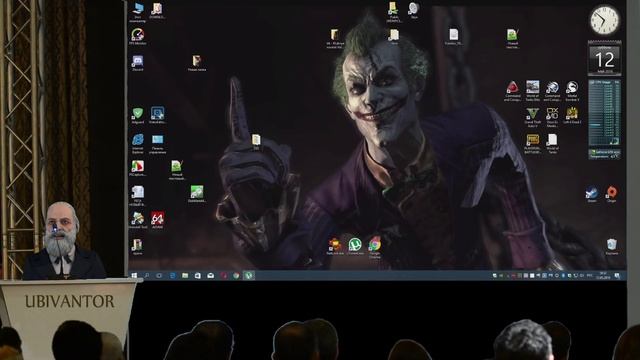Viewport: 640px width, 360px height.
Task: Launch Microsoft Edge from taskbar
Action: coord(172,276)
